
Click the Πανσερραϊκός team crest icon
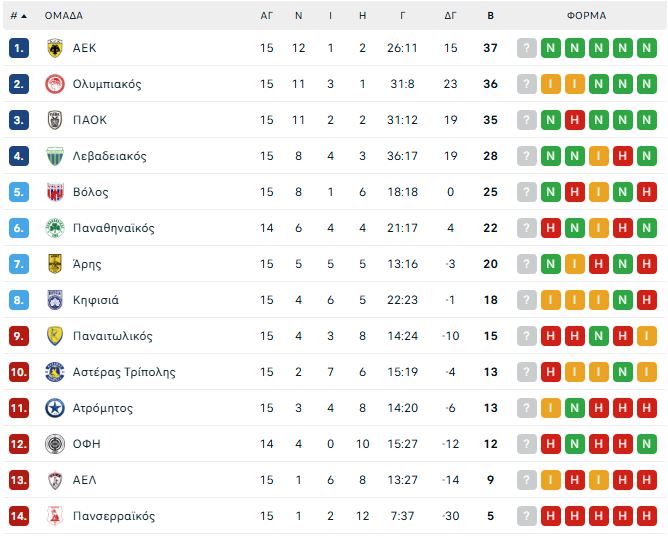click(55, 516)
